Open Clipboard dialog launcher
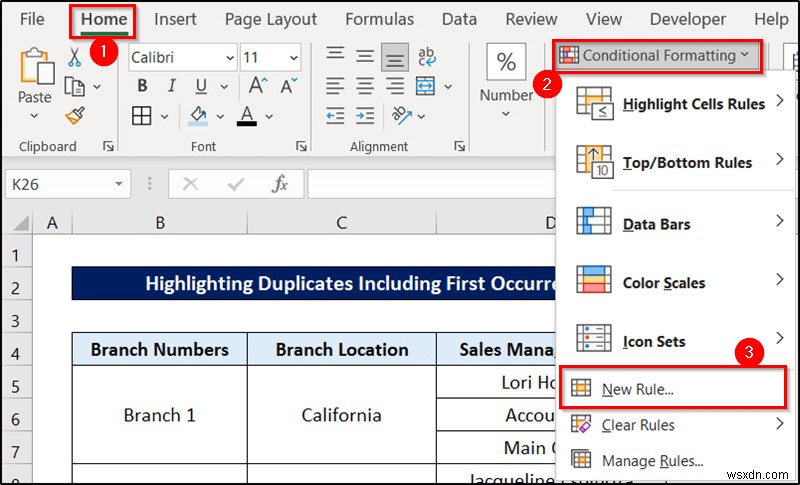 pyautogui.click(x=108, y=146)
